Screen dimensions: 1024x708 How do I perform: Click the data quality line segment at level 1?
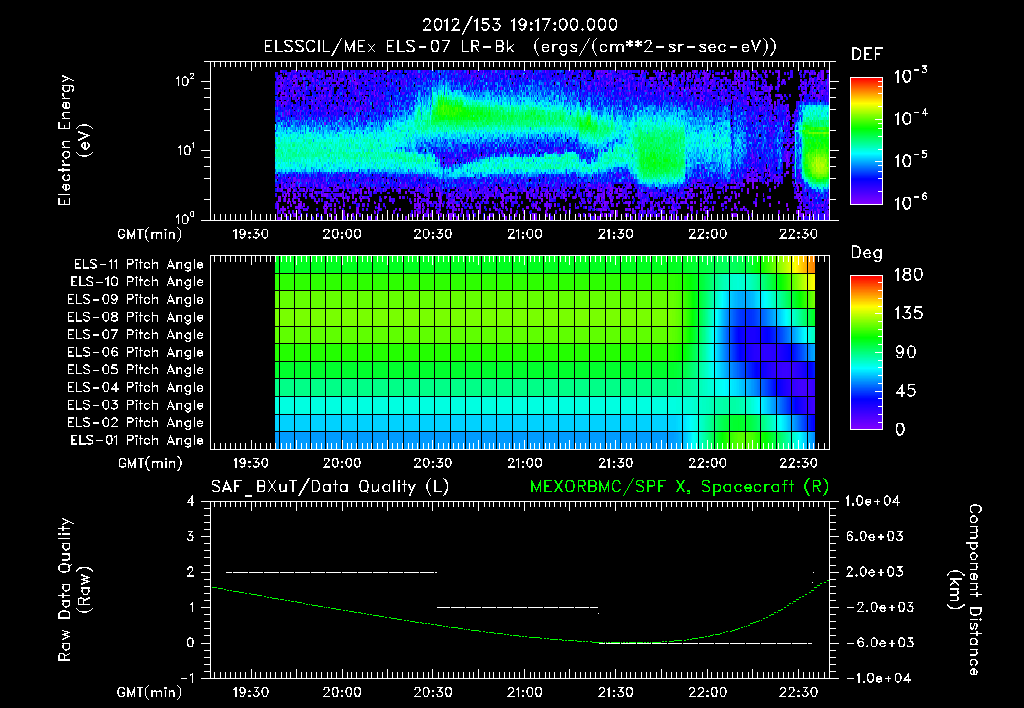517,607
